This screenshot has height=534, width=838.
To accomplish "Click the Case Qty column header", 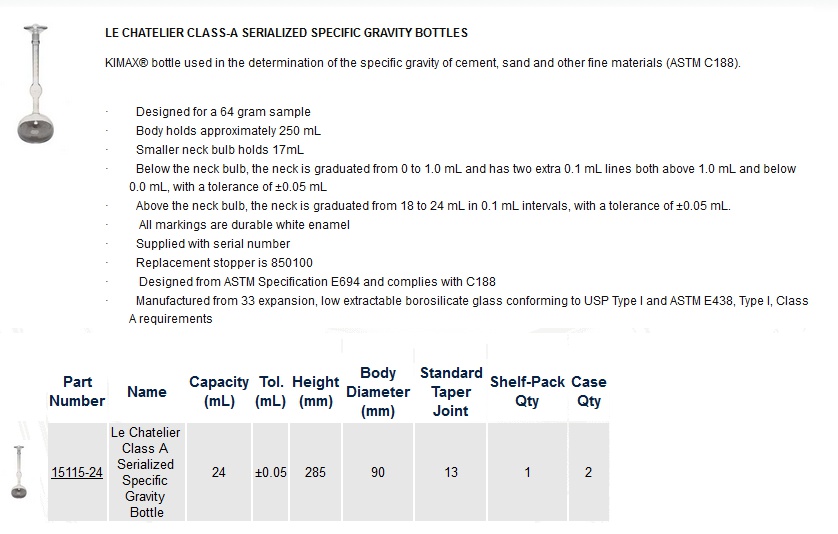I will (588, 391).
